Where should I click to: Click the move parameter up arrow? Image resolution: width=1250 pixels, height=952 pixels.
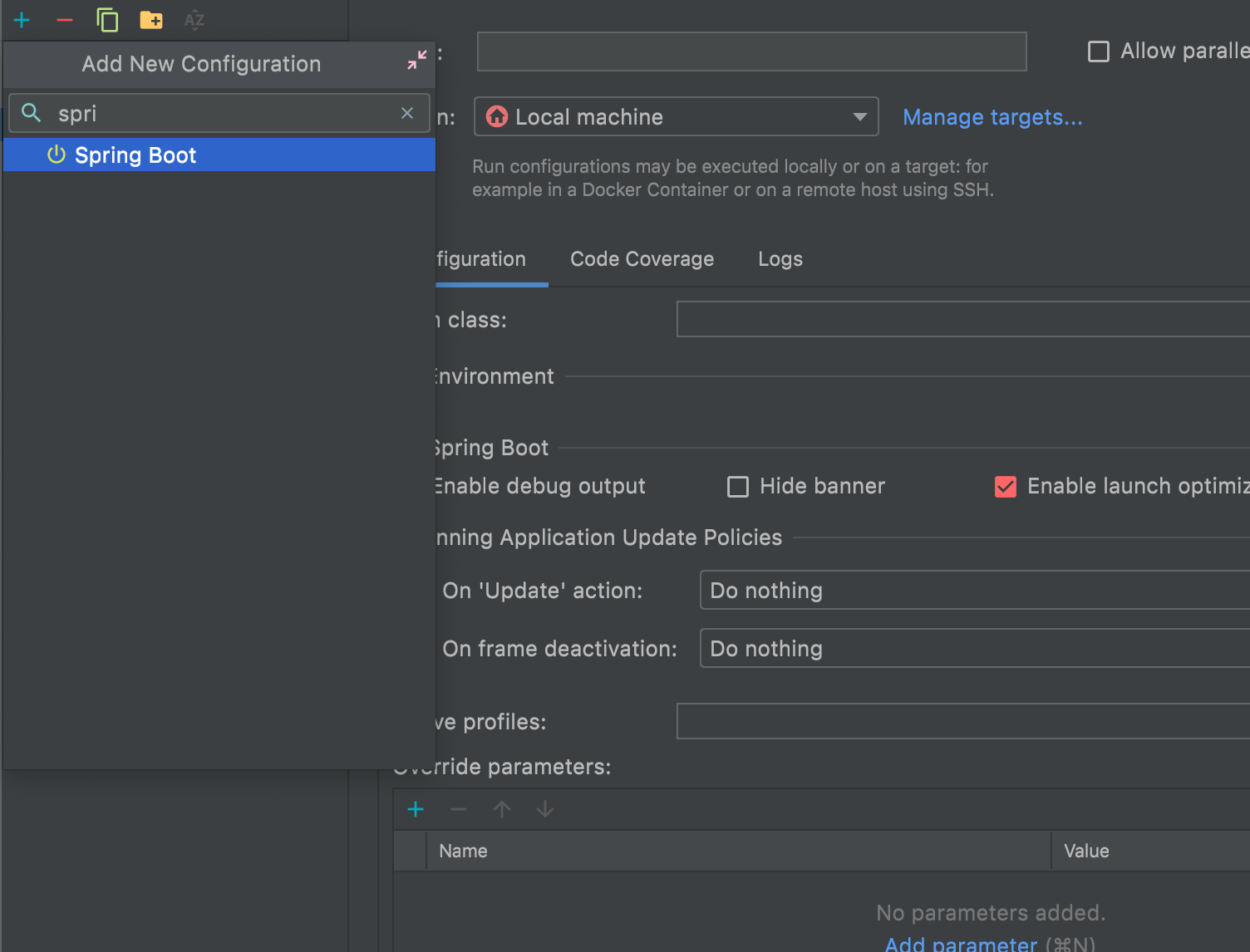pos(502,809)
